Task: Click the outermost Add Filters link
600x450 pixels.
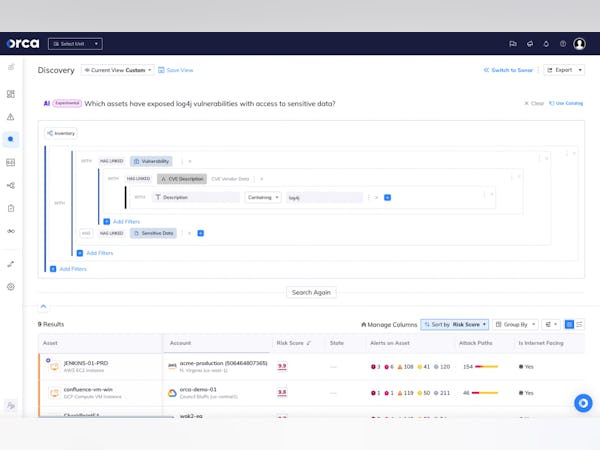Action: [x=68, y=269]
